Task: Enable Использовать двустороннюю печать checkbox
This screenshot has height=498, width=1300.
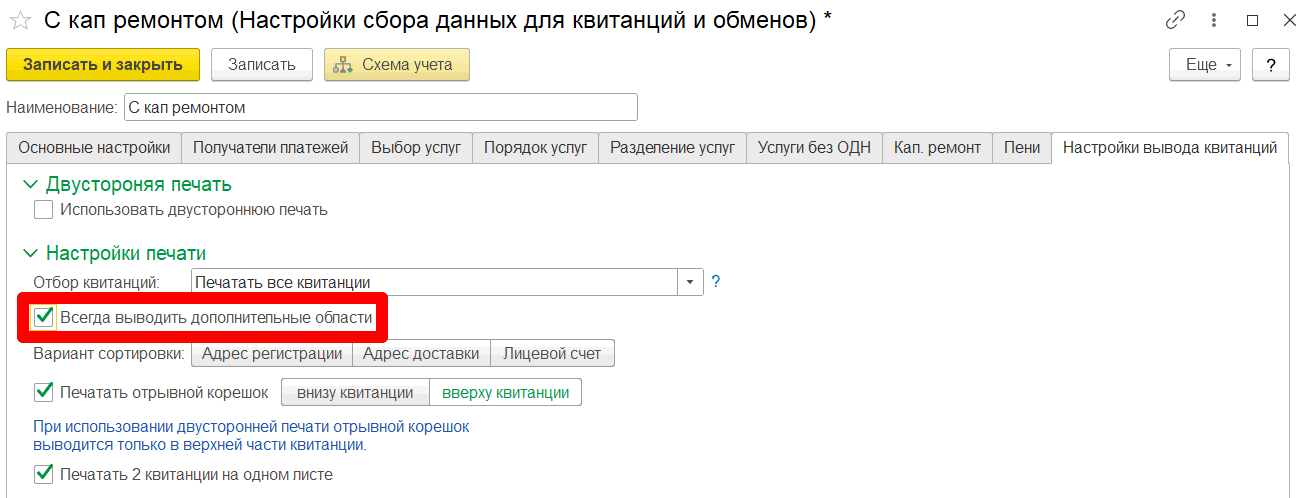Action: (x=43, y=210)
